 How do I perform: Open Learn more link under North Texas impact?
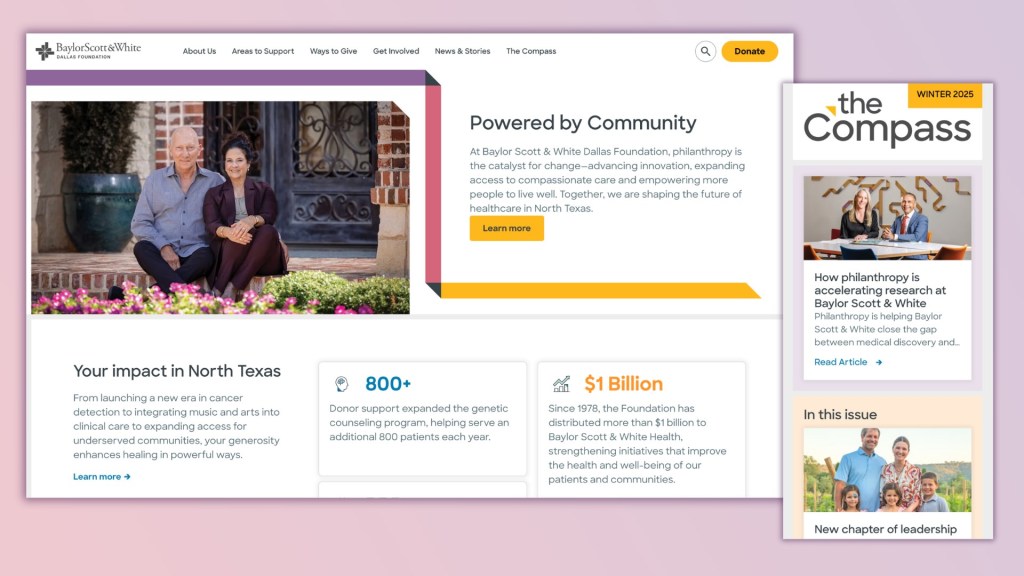coord(97,477)
